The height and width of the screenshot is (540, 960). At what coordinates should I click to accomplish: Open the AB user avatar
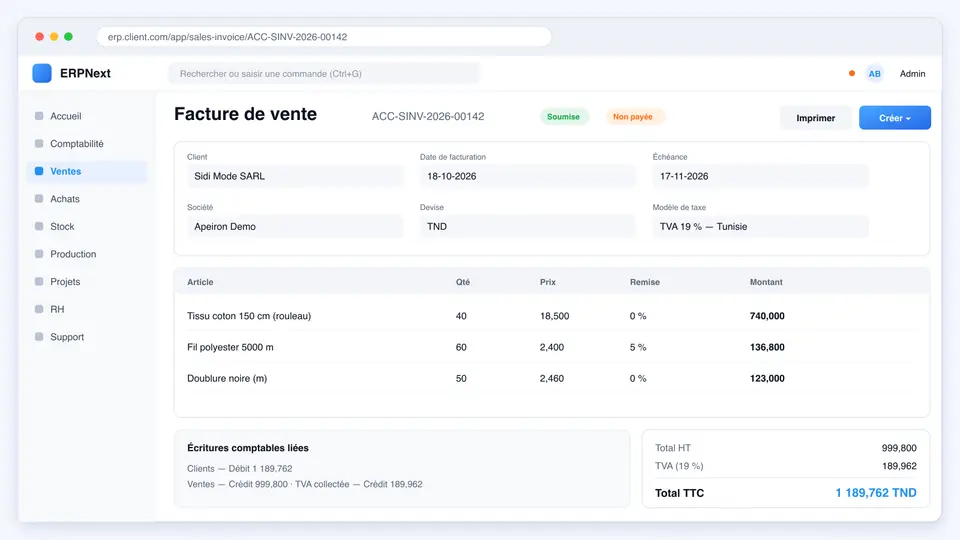pyautogui.click(x=874, y=73)
